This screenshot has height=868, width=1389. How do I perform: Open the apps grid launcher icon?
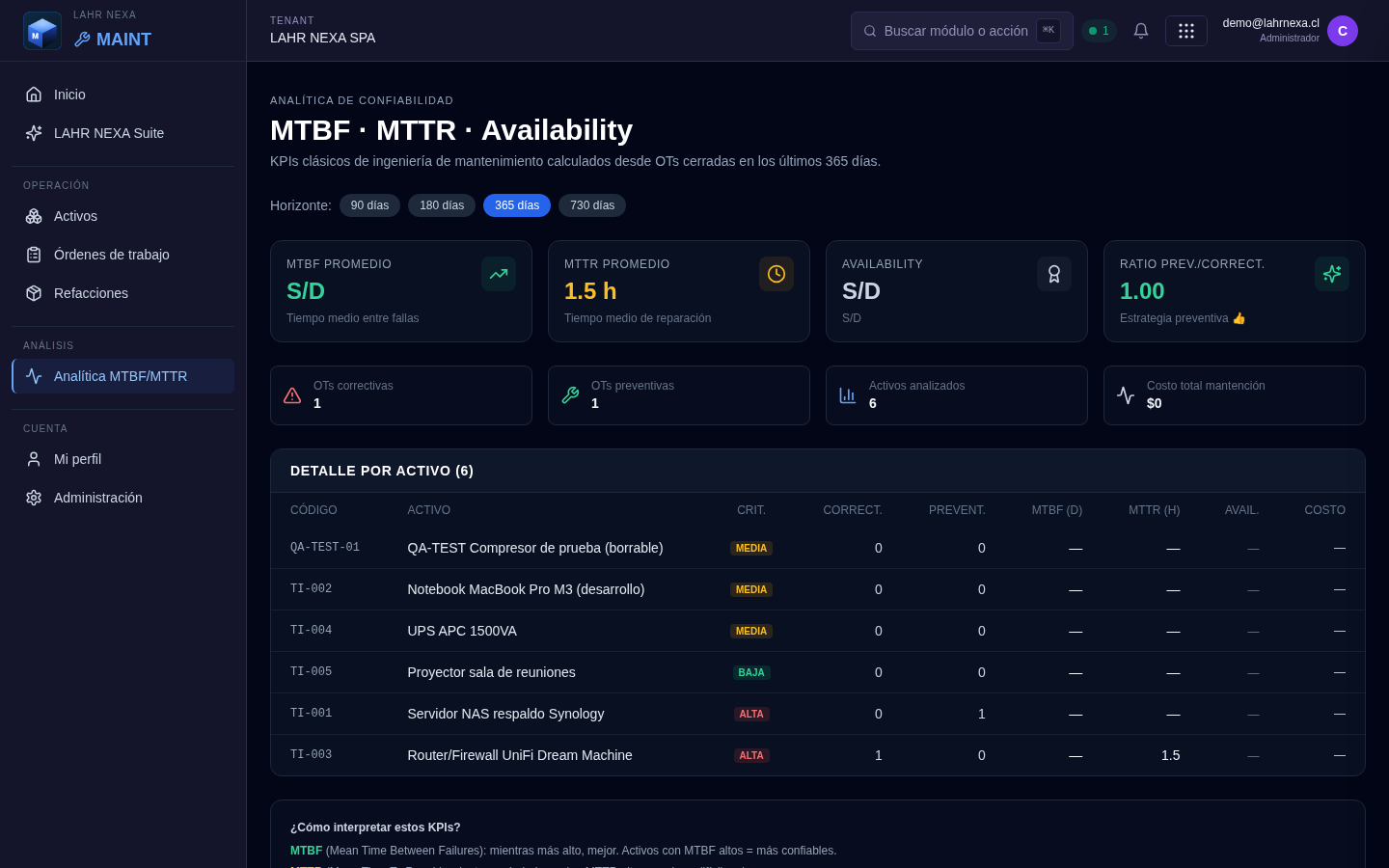1186,31
